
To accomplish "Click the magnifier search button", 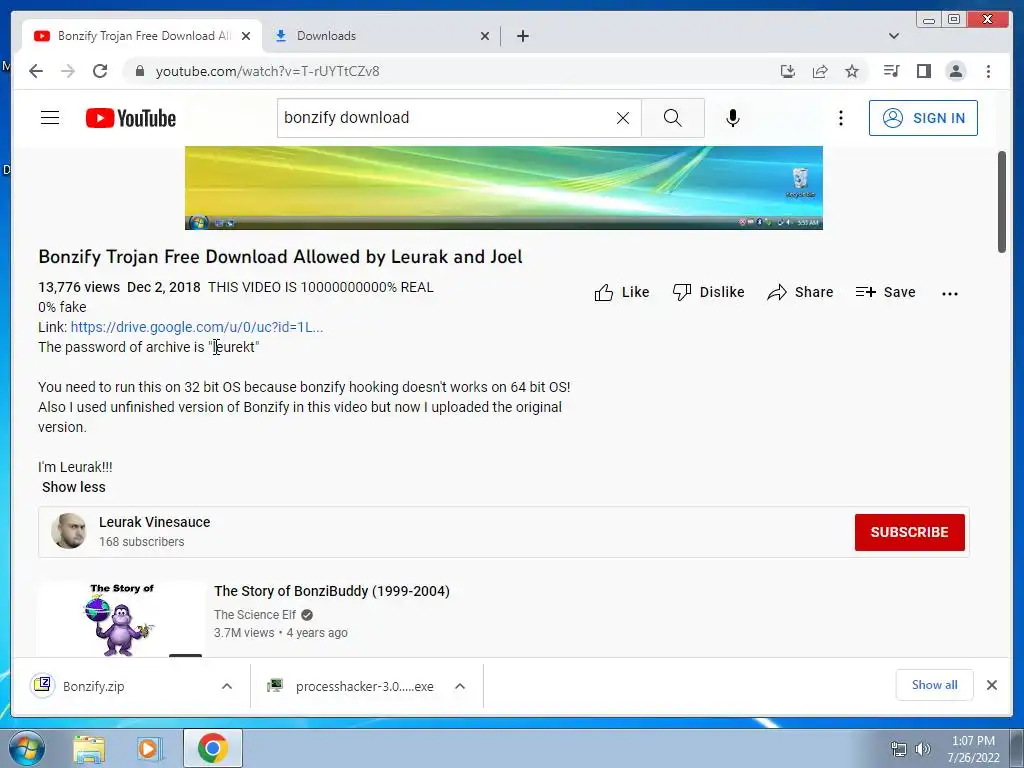I will click(673, 118).
